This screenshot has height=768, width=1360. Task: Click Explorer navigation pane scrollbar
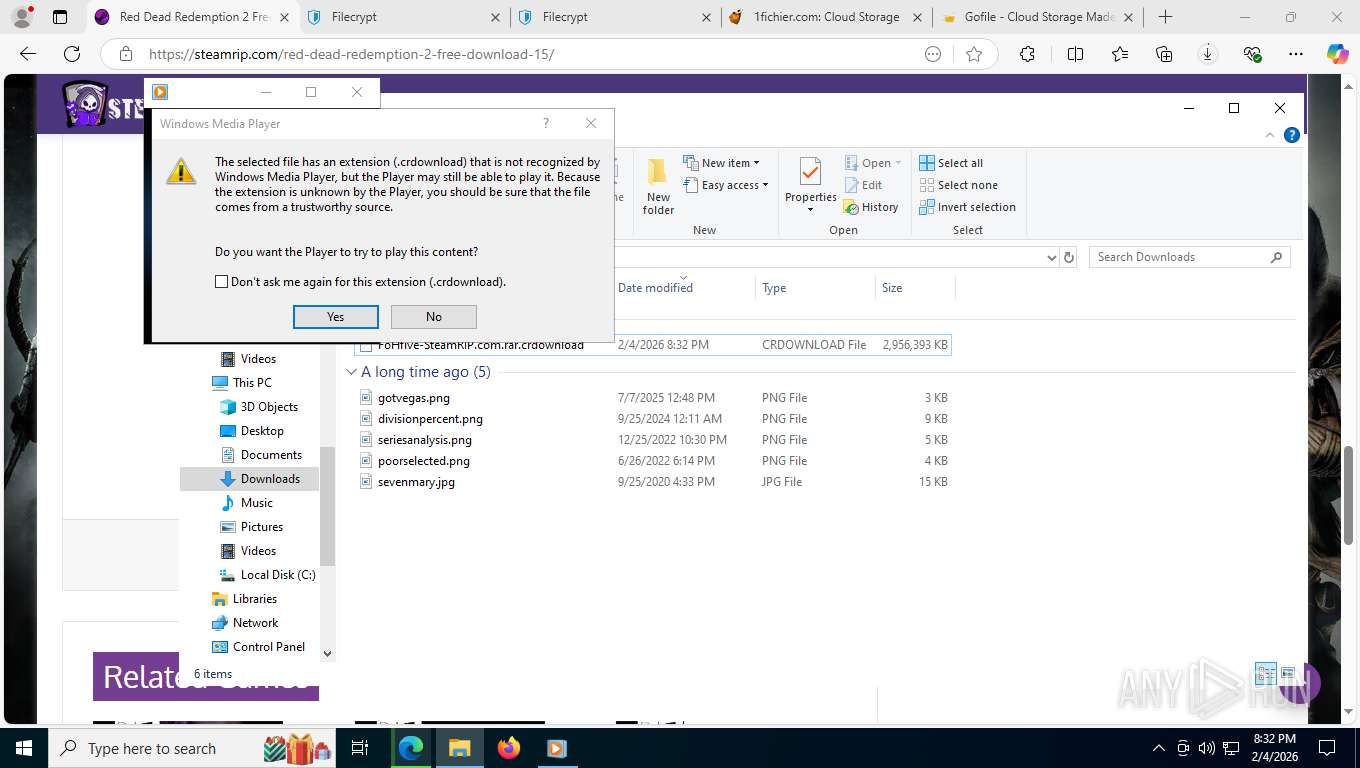[x=327, y=506]
